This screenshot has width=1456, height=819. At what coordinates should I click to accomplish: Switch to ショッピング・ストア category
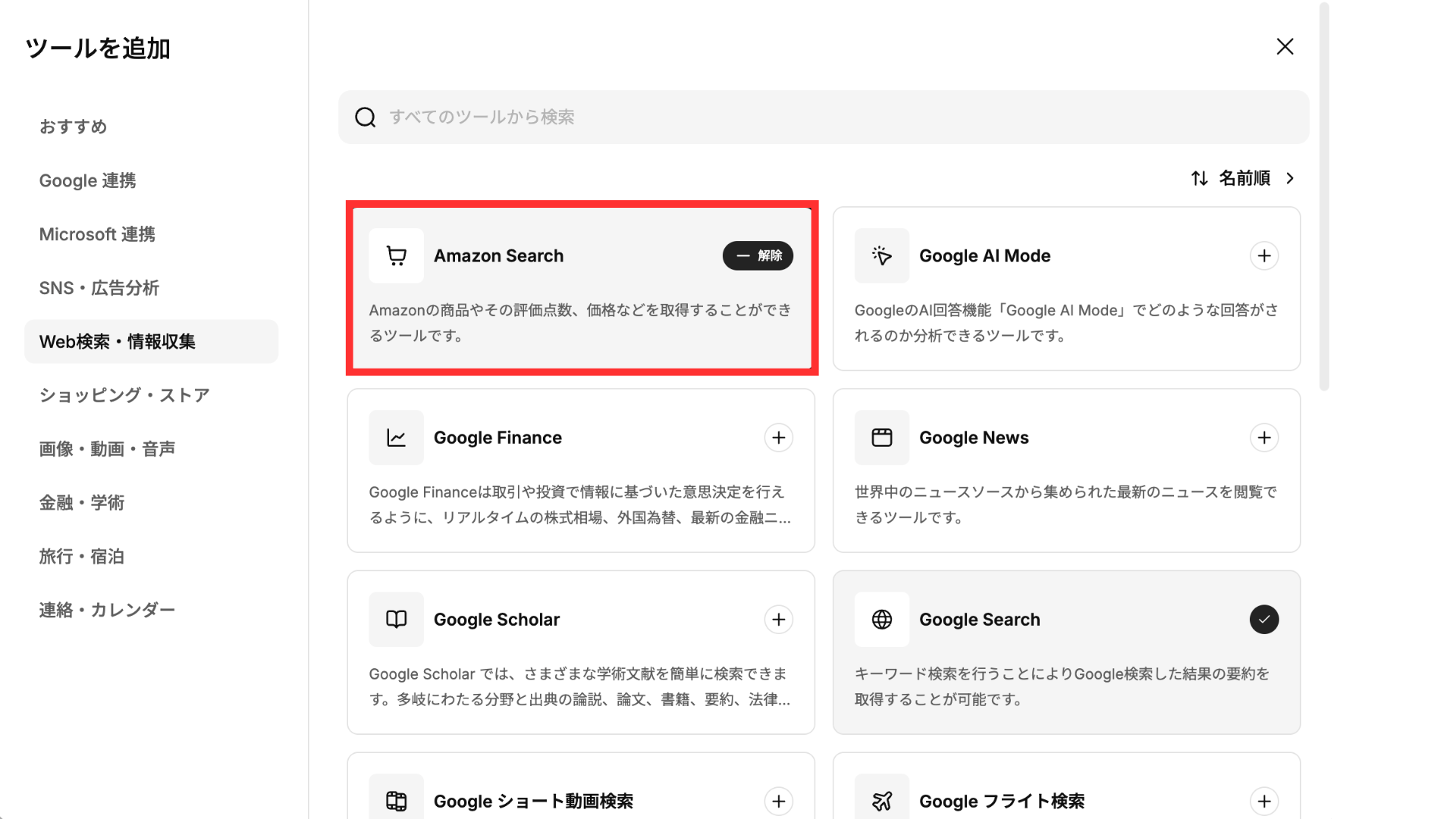[124, 395]
